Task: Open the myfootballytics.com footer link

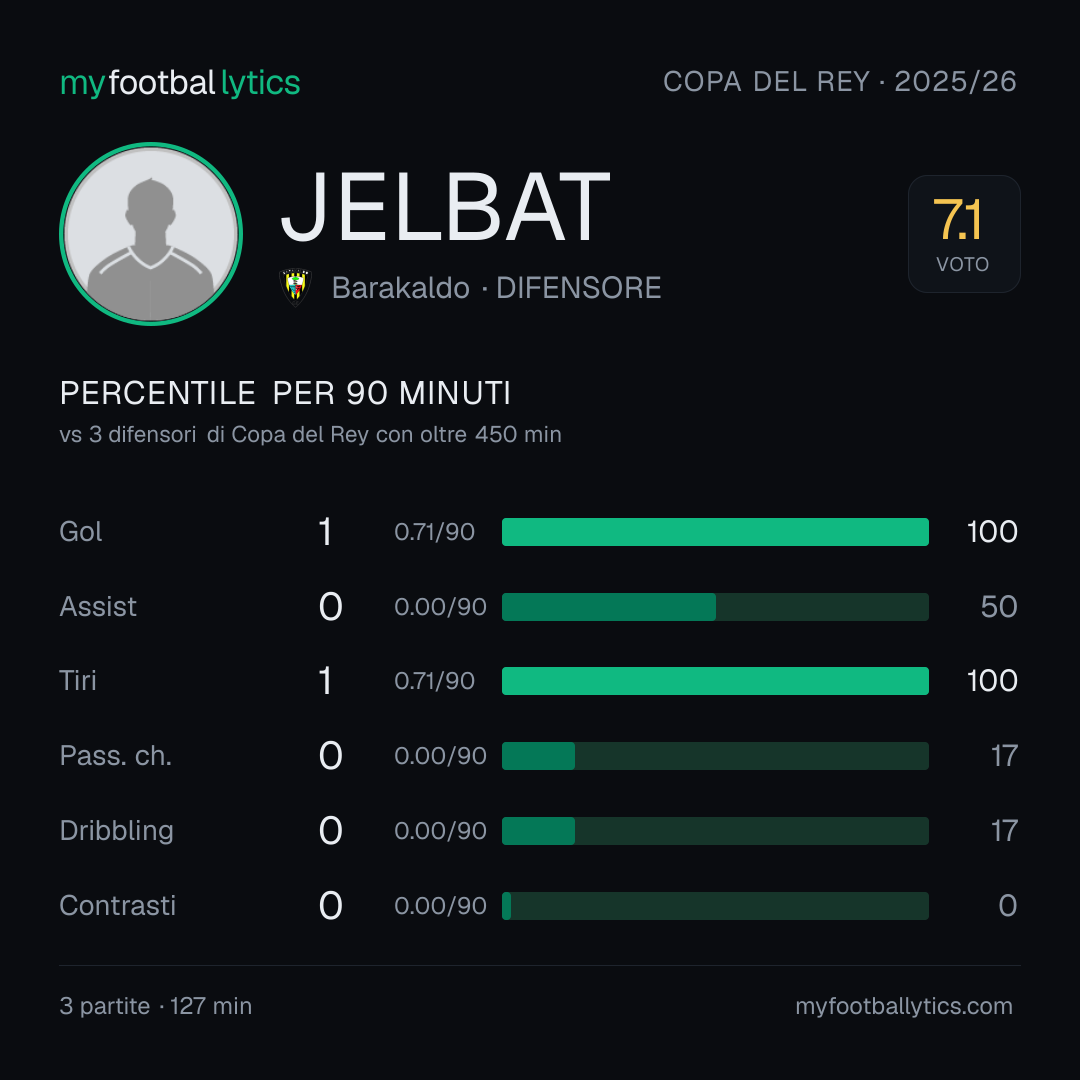Action: [x=904, y=1006]
